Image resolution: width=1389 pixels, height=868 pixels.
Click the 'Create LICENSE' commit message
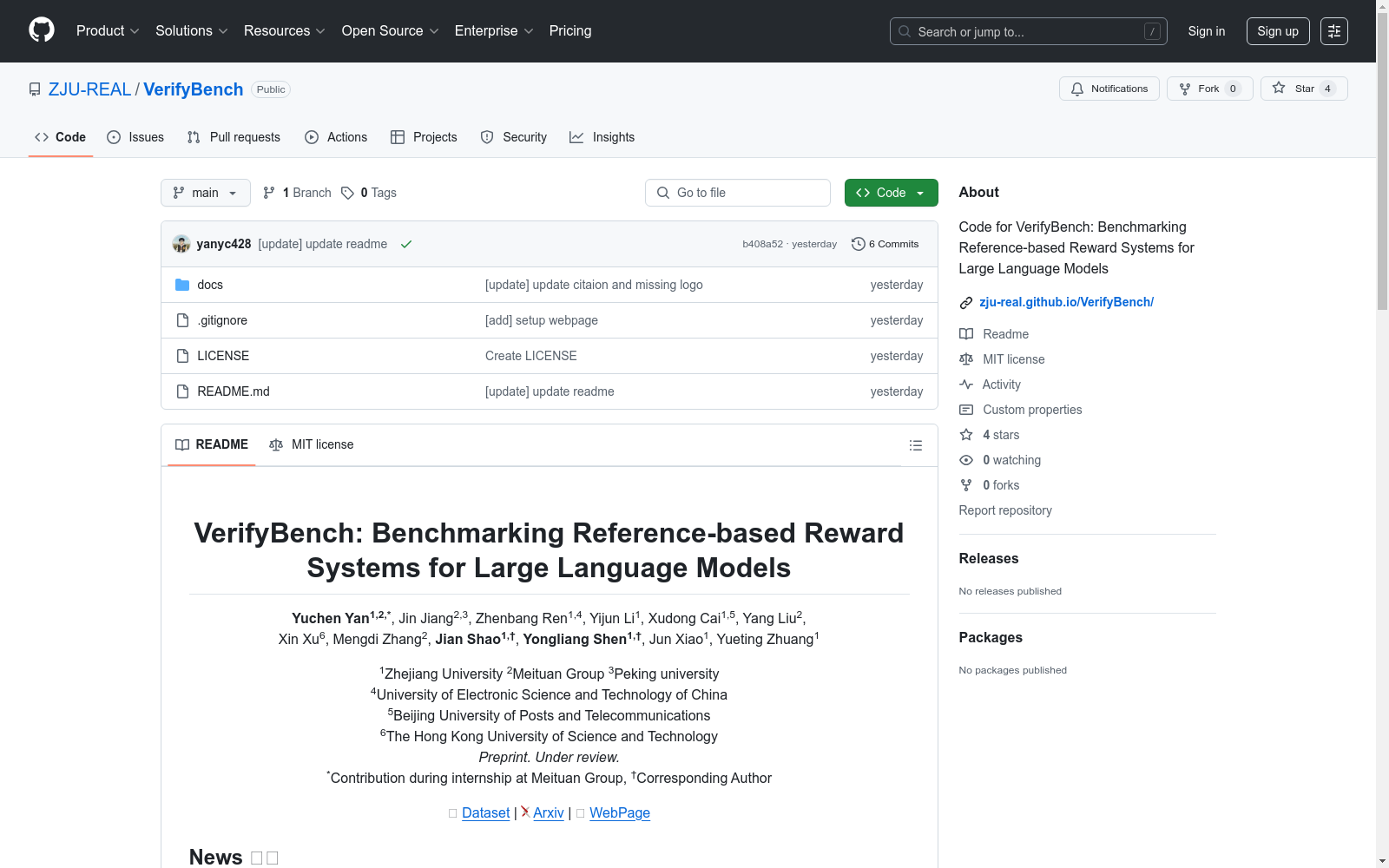pos(531,356)
